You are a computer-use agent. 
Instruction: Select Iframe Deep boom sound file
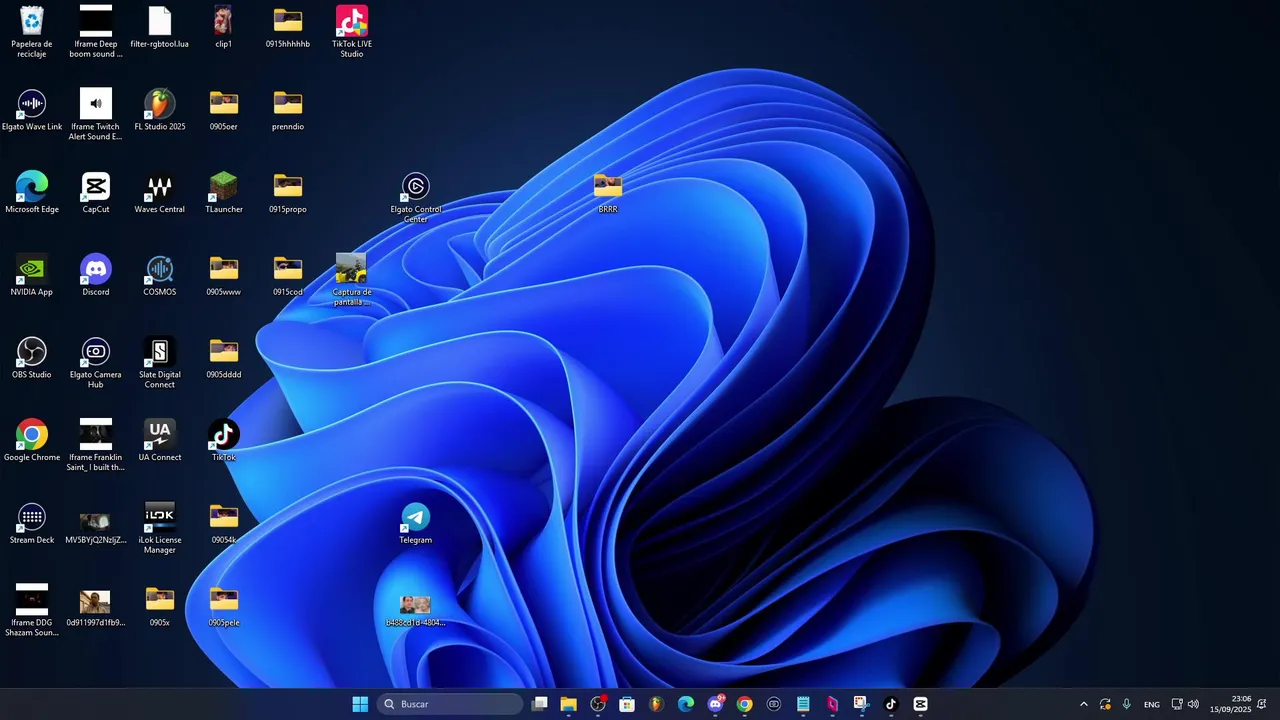(96, 32)
